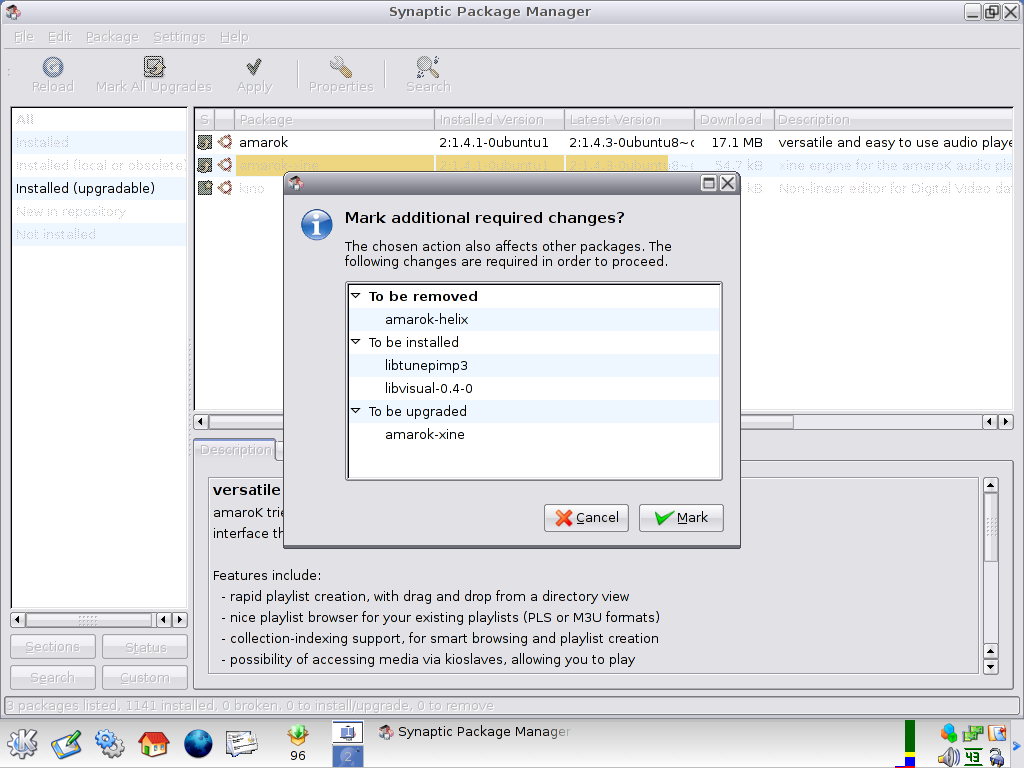This screenshot has height=768, width=1024.
Task: Click the green '43' tray indicator
Action: click(x=973, y=757)
